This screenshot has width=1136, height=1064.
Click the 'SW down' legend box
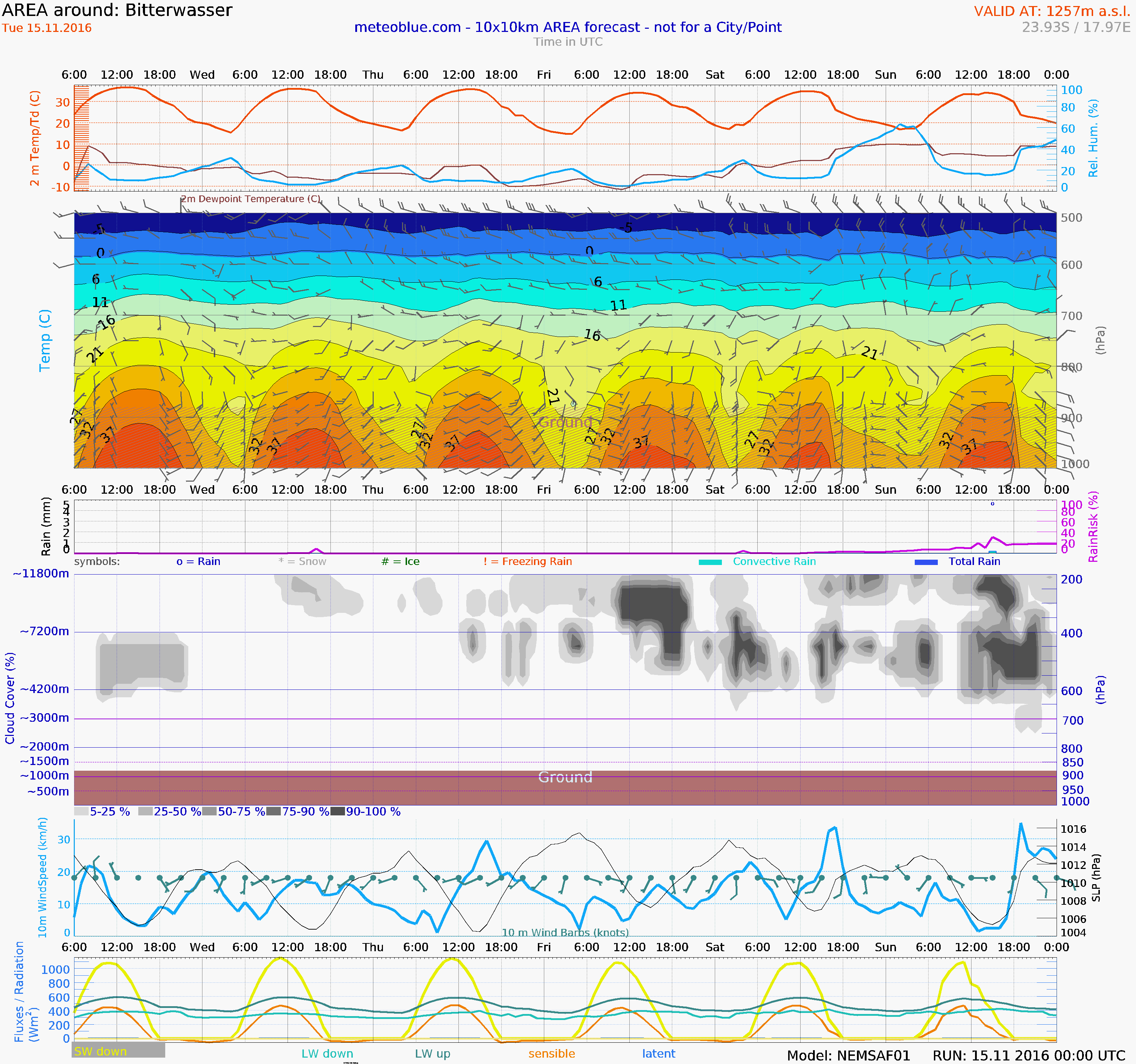click(118, 1050)
